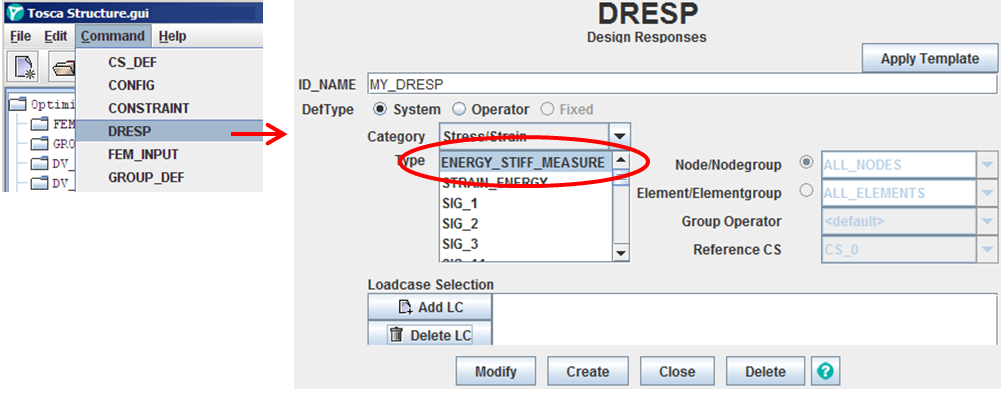This screenshot has height=398, width=1008.
Task: Select SIG_2 in Type list
Action: point(526,224)
